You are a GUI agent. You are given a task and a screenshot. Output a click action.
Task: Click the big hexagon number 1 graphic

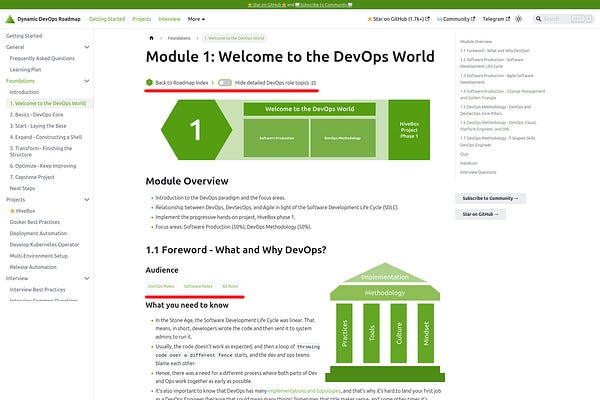click(196, 130)
